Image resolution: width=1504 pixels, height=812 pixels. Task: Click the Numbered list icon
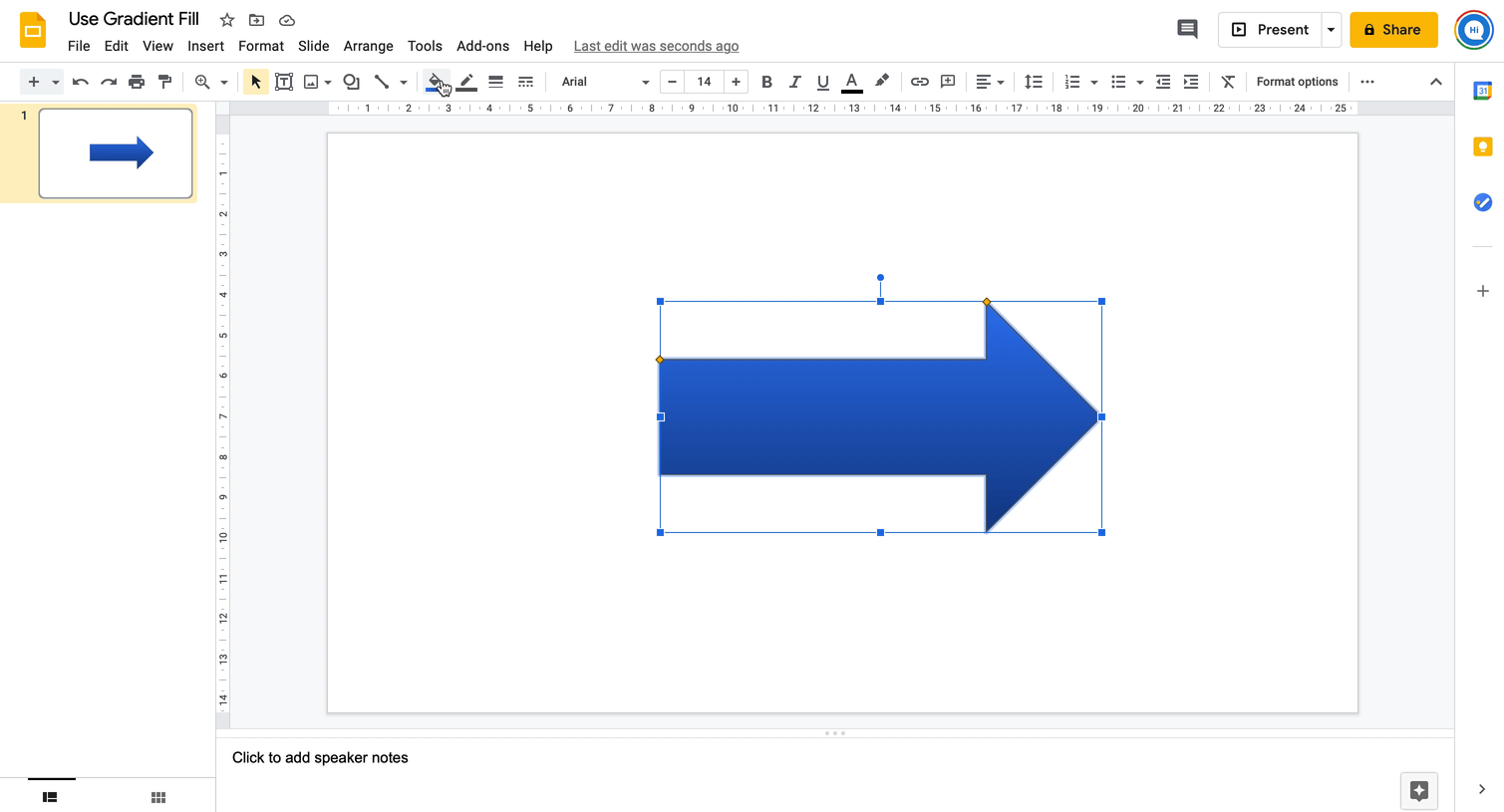tap(1072, 82)
